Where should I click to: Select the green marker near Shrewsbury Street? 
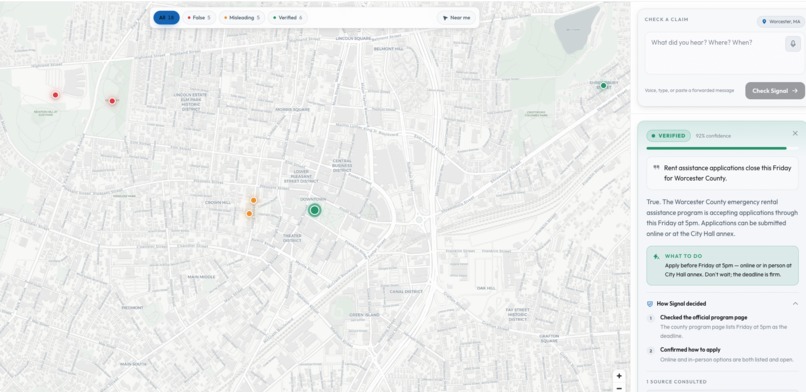[603, 85]
